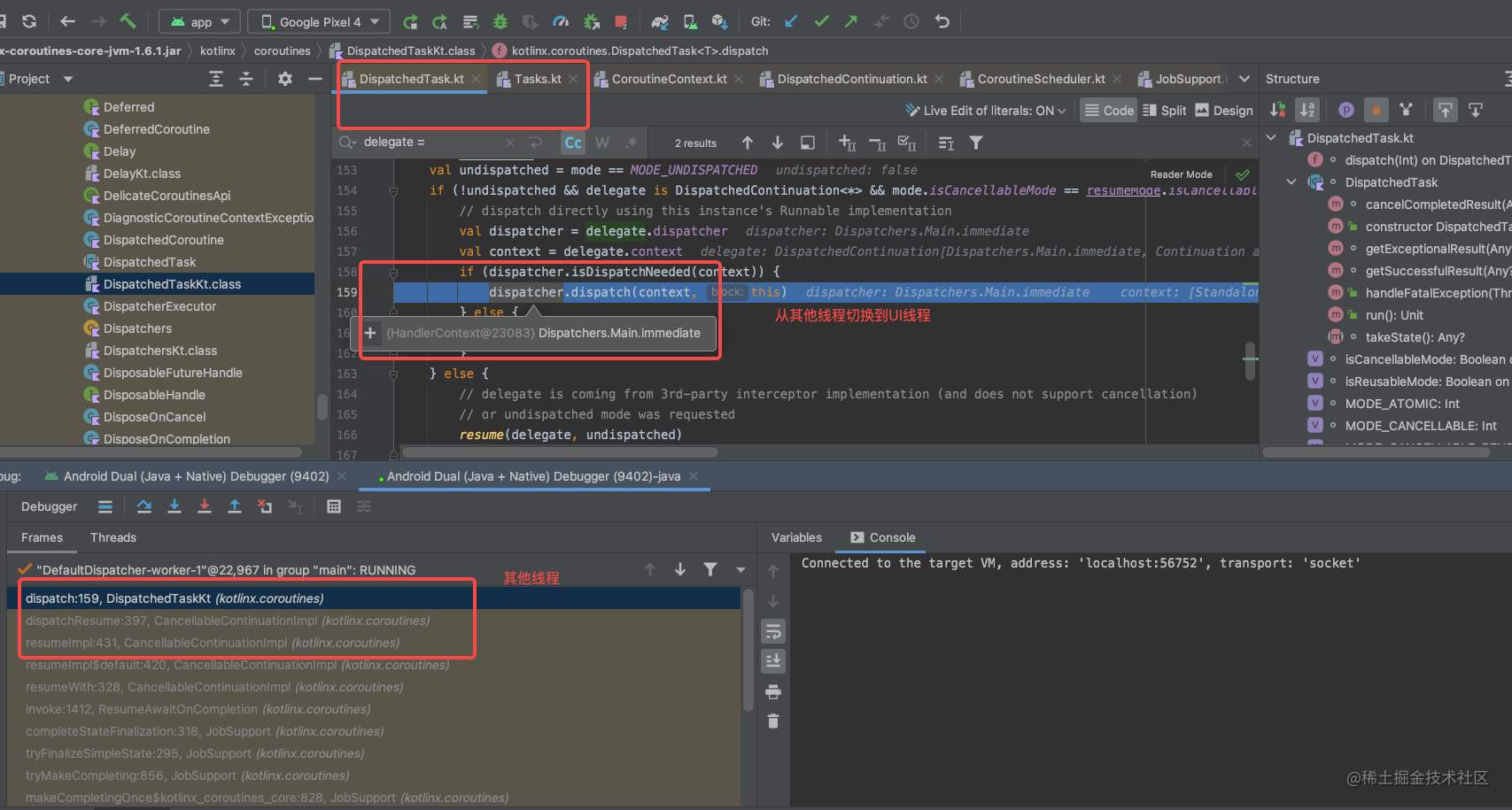The height and width of the screenshot is (810, 1512).
Task: Open SDK Manager toolbar icon
Action: [x=720, y=21]
